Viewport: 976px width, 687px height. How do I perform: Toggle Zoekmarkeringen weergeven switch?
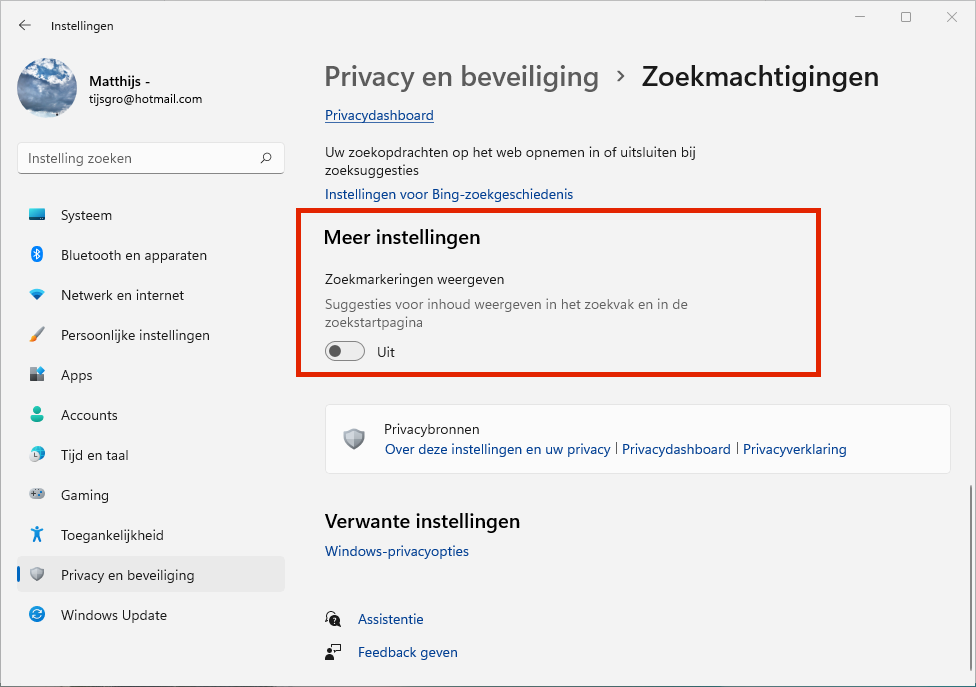pyautogui.click(x=344, y=352)
